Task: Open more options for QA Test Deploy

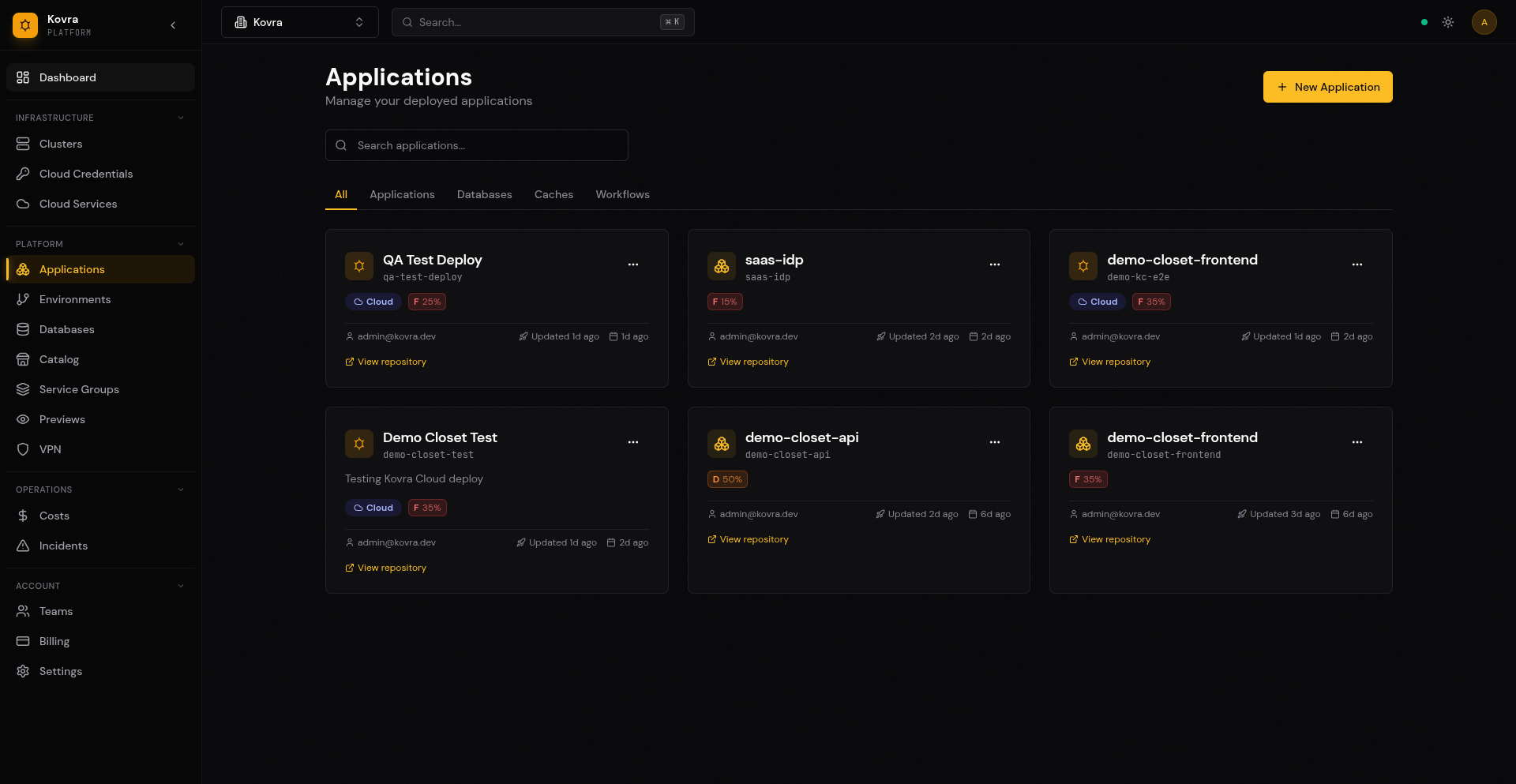Action: point(633,264)
